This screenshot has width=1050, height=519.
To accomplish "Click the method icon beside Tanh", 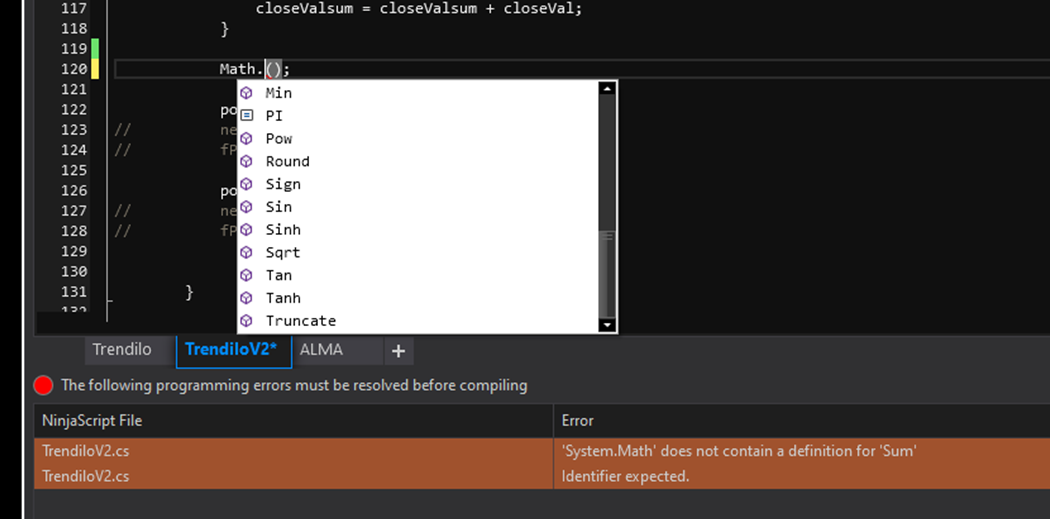I will click(246, 298).
